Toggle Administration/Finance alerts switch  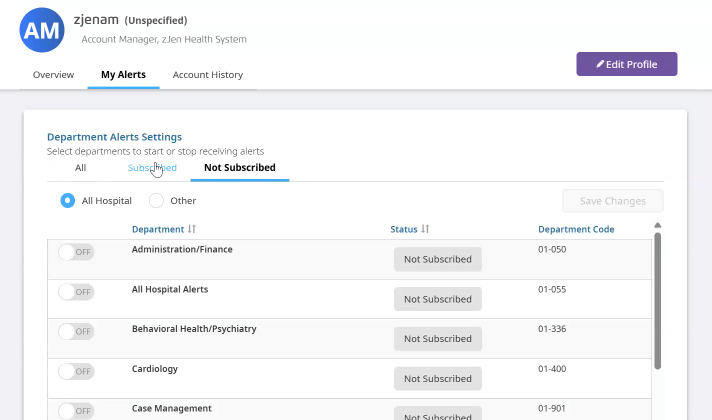point(75,252)
